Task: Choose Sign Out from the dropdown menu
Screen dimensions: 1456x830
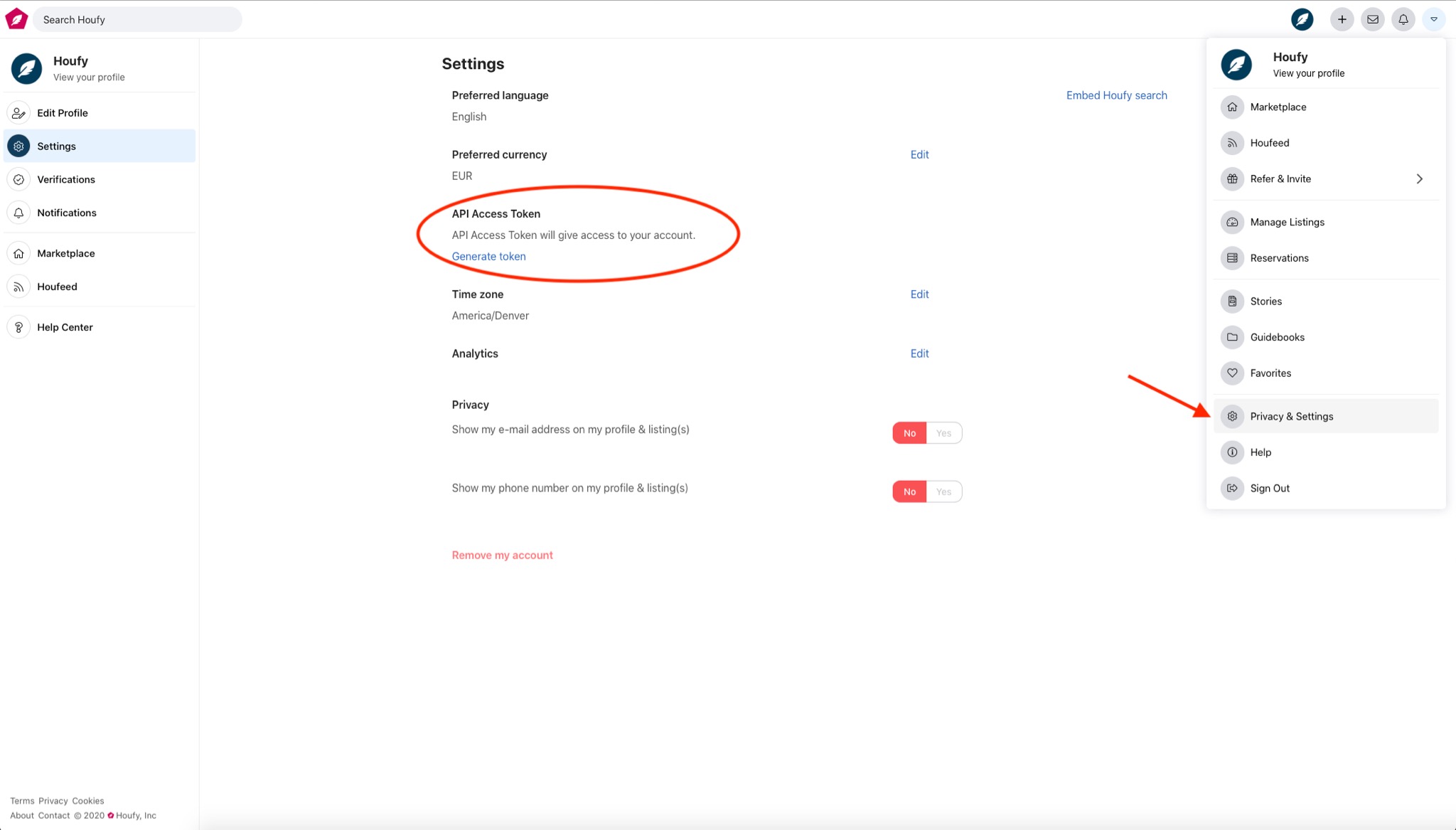Action: coord(1326,489)
